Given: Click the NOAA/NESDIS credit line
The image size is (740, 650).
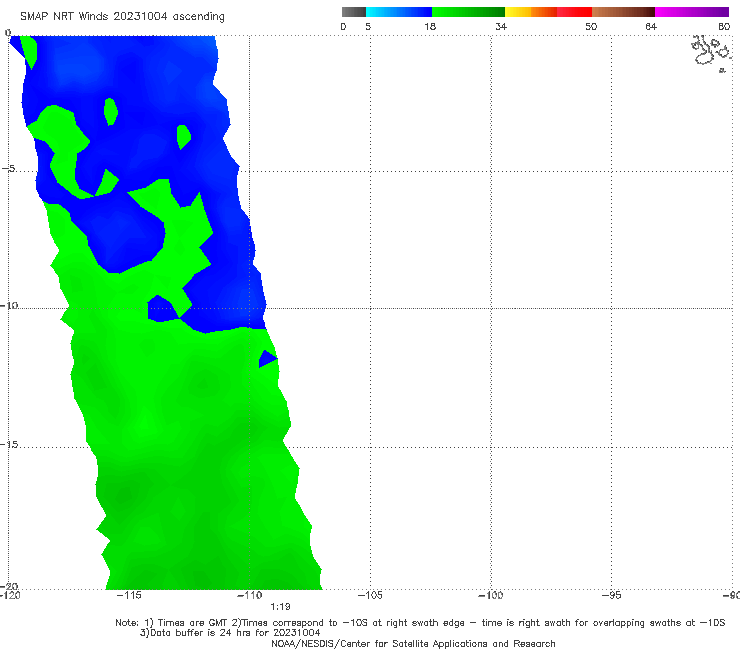Looking at the screenshot, I should (413, 644).
